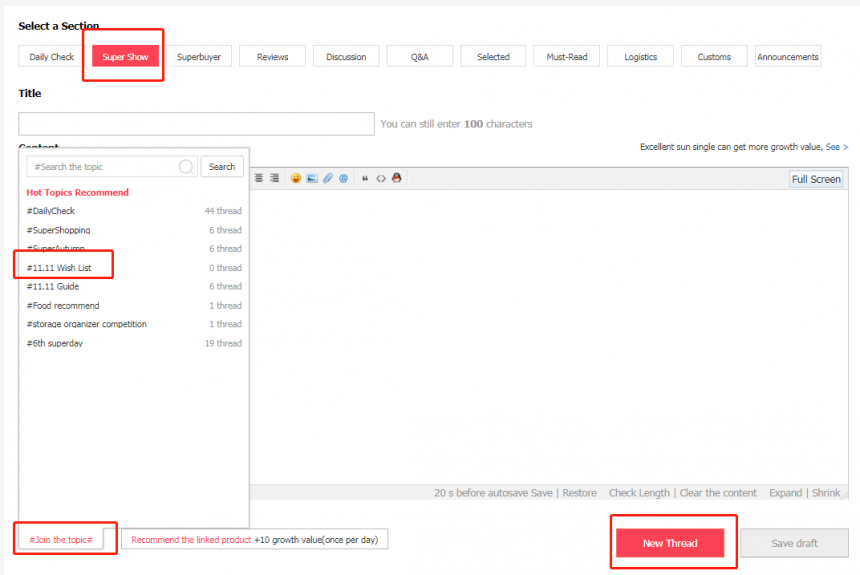Click the @ mention icon

click(343, 179)
